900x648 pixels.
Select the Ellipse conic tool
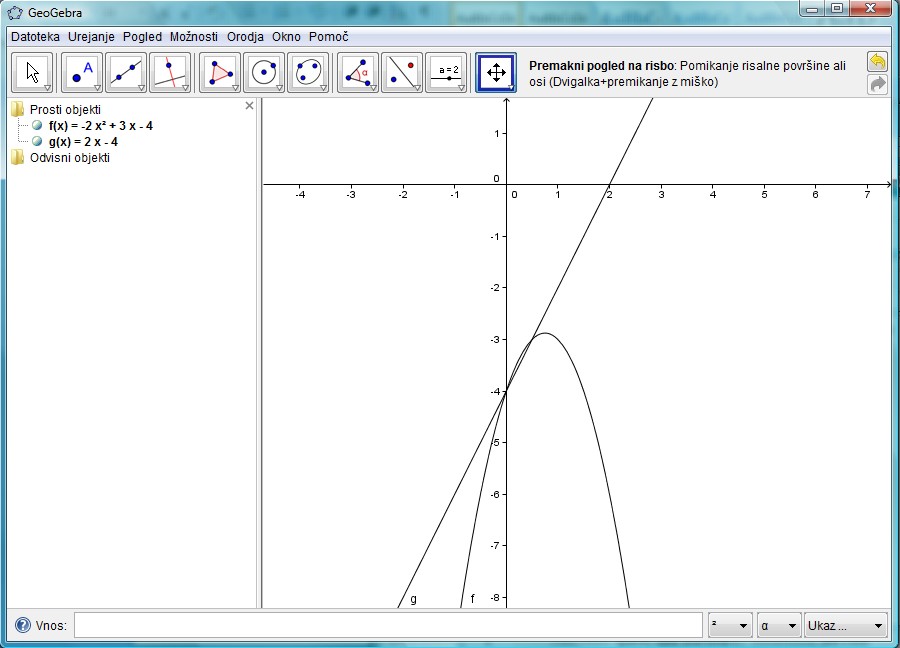coord(308,72)
